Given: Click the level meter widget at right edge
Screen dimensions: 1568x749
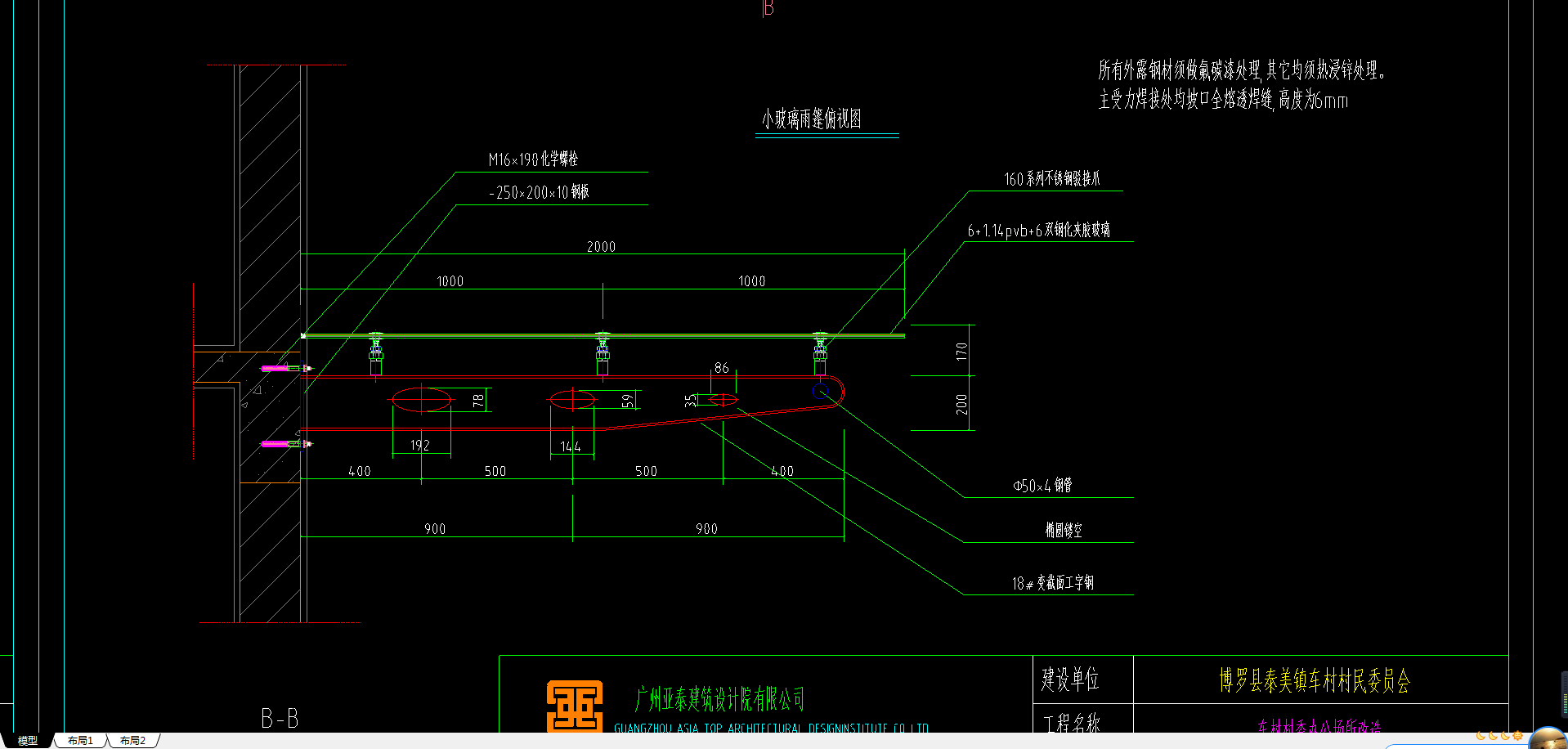Looking at the screenshot, I should (1564, 695).
